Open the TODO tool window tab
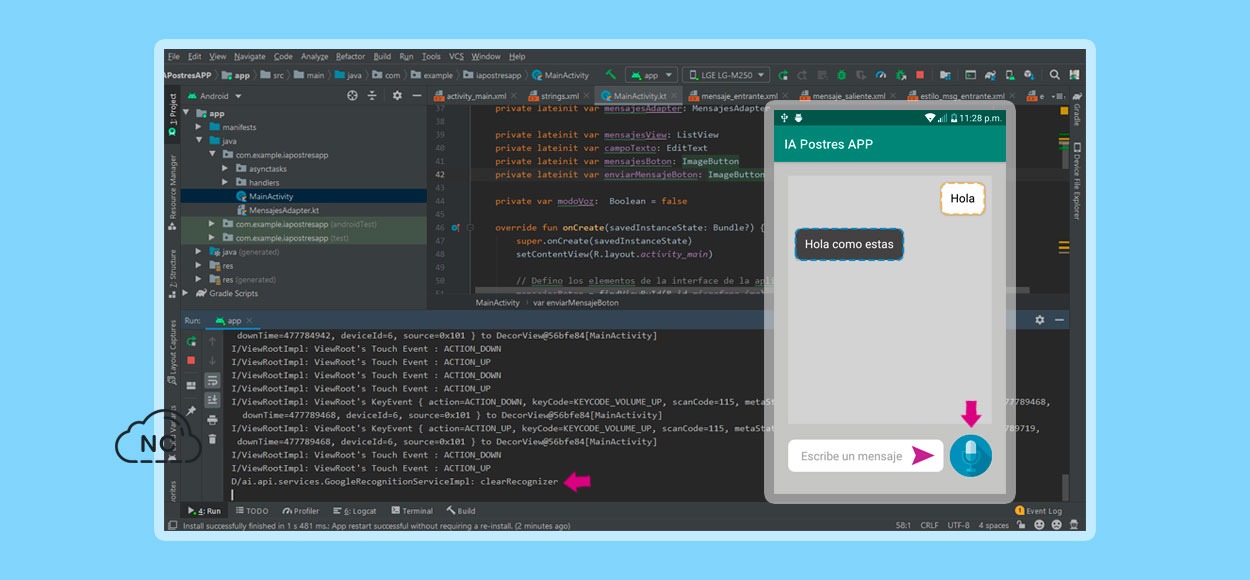The image size is (1250, 580). [251, 511]
